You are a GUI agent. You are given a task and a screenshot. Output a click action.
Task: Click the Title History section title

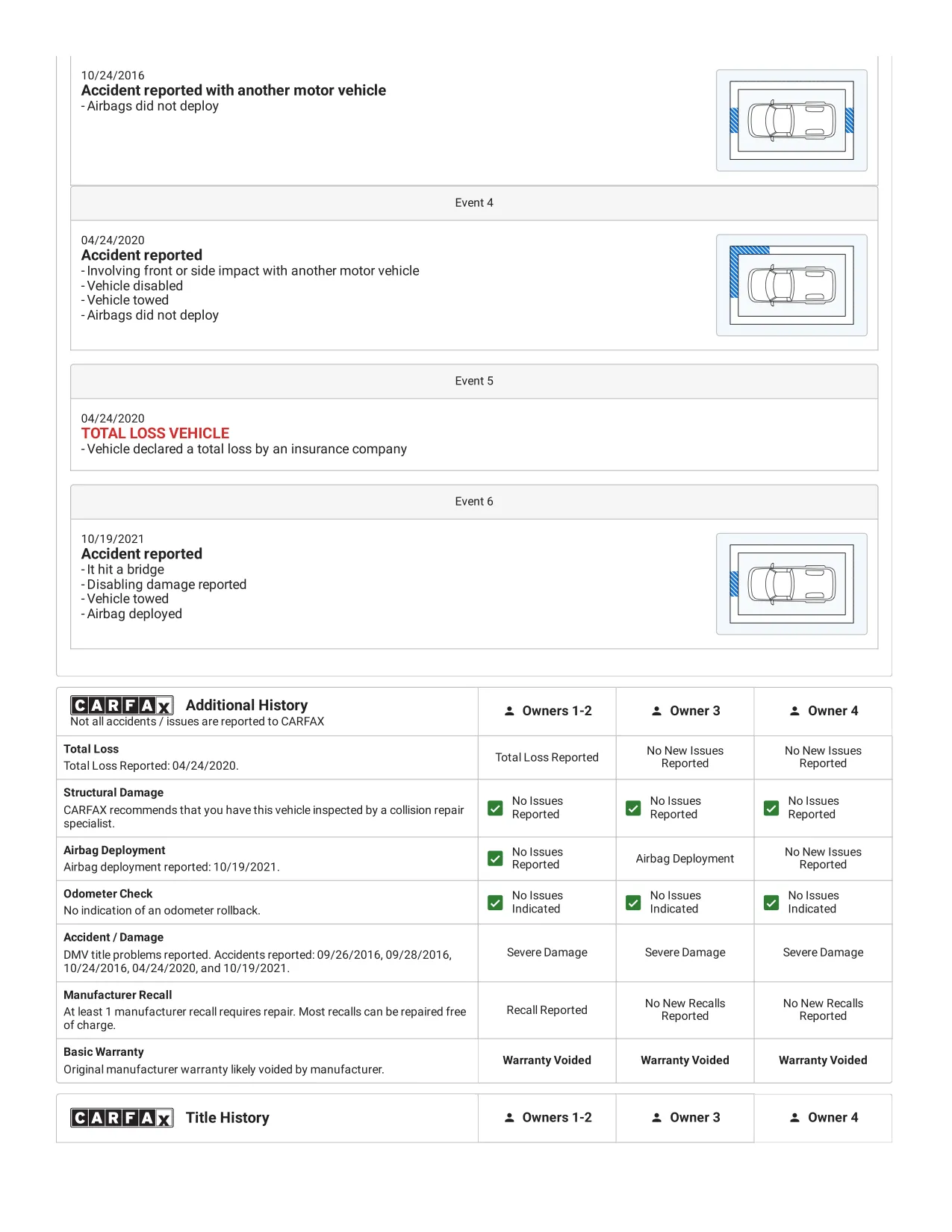click(228, 1118)
